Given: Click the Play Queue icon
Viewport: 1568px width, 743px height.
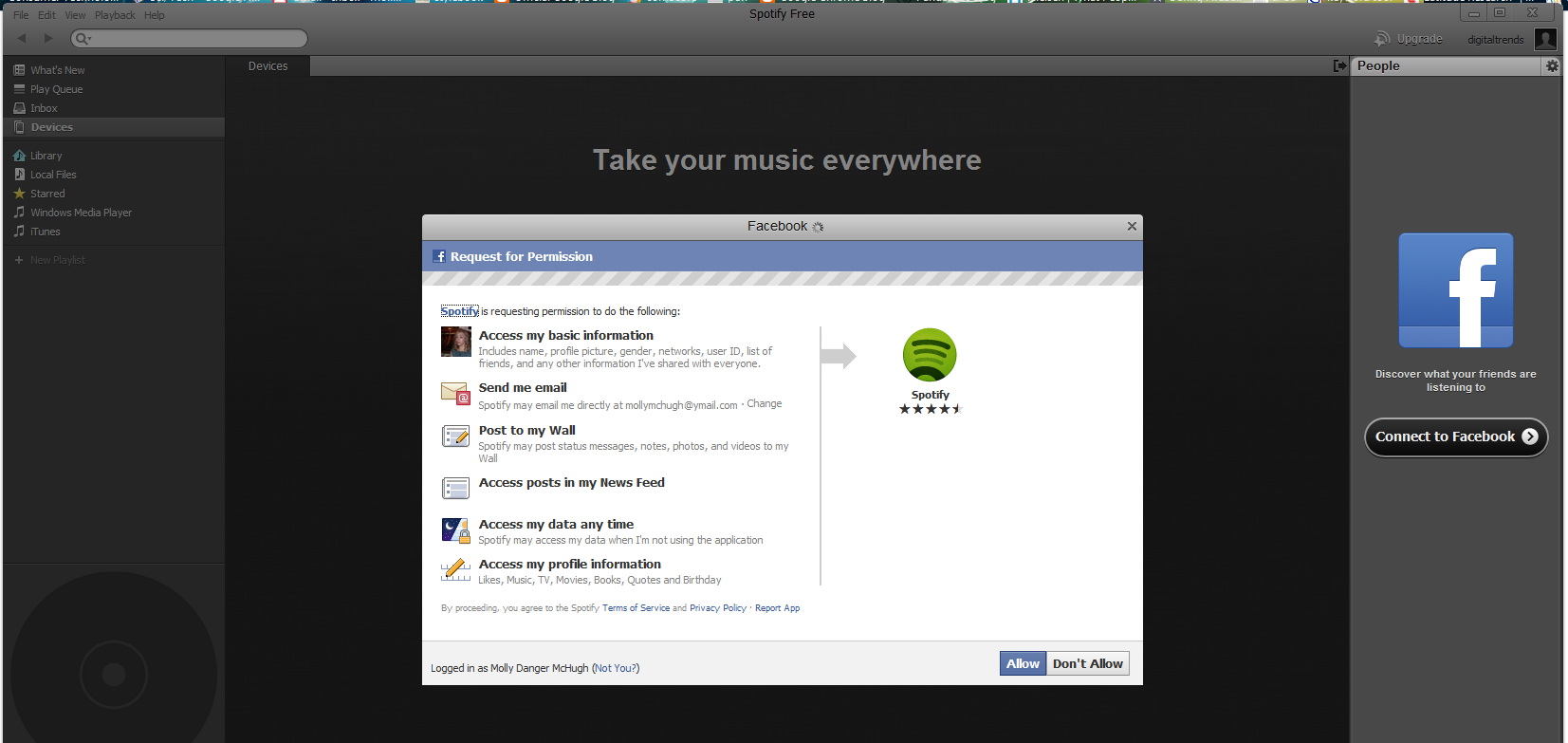Looking at the screenshot, I should point(19,89).
